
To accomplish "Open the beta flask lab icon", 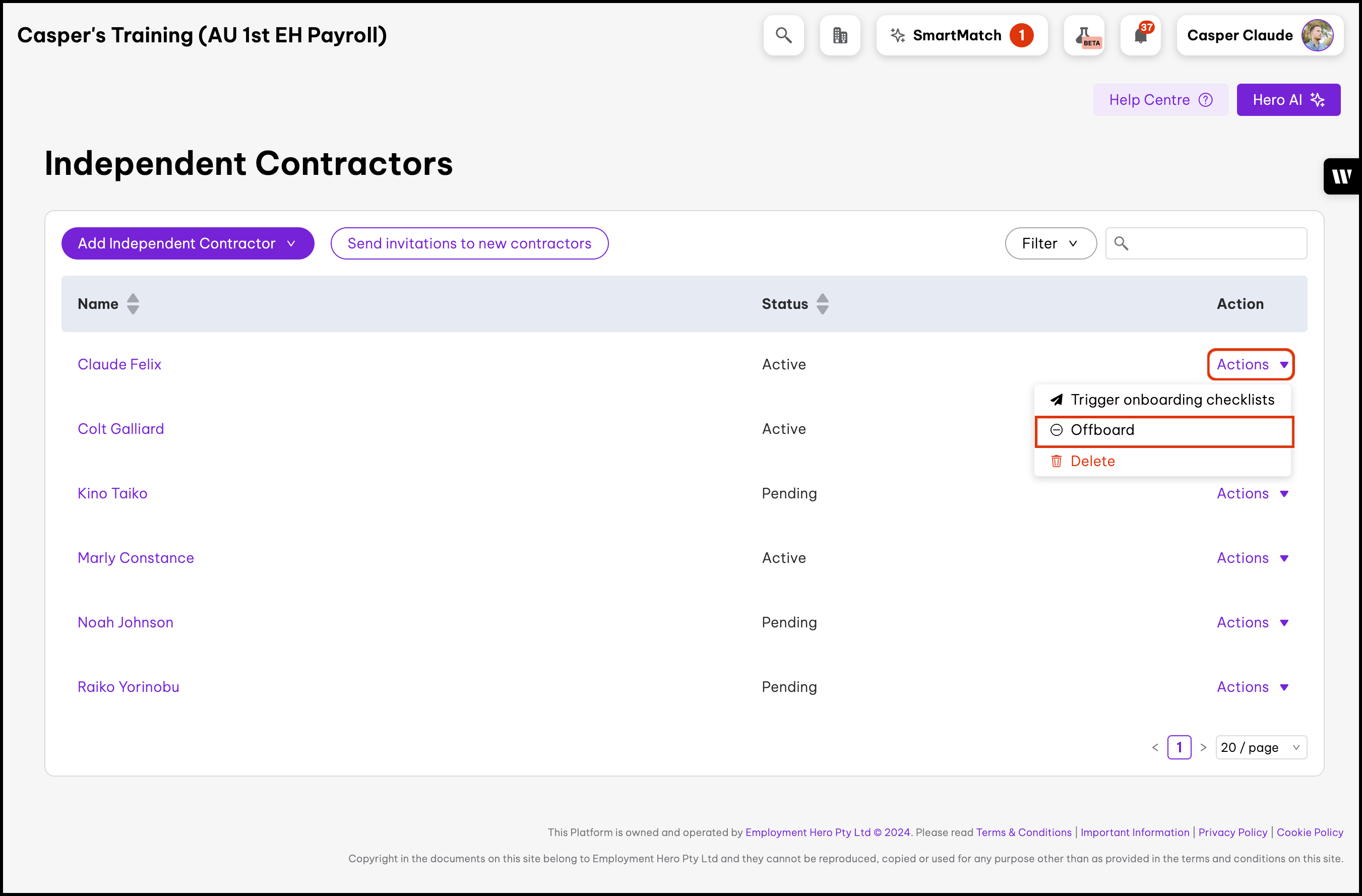I will 1084,35.
